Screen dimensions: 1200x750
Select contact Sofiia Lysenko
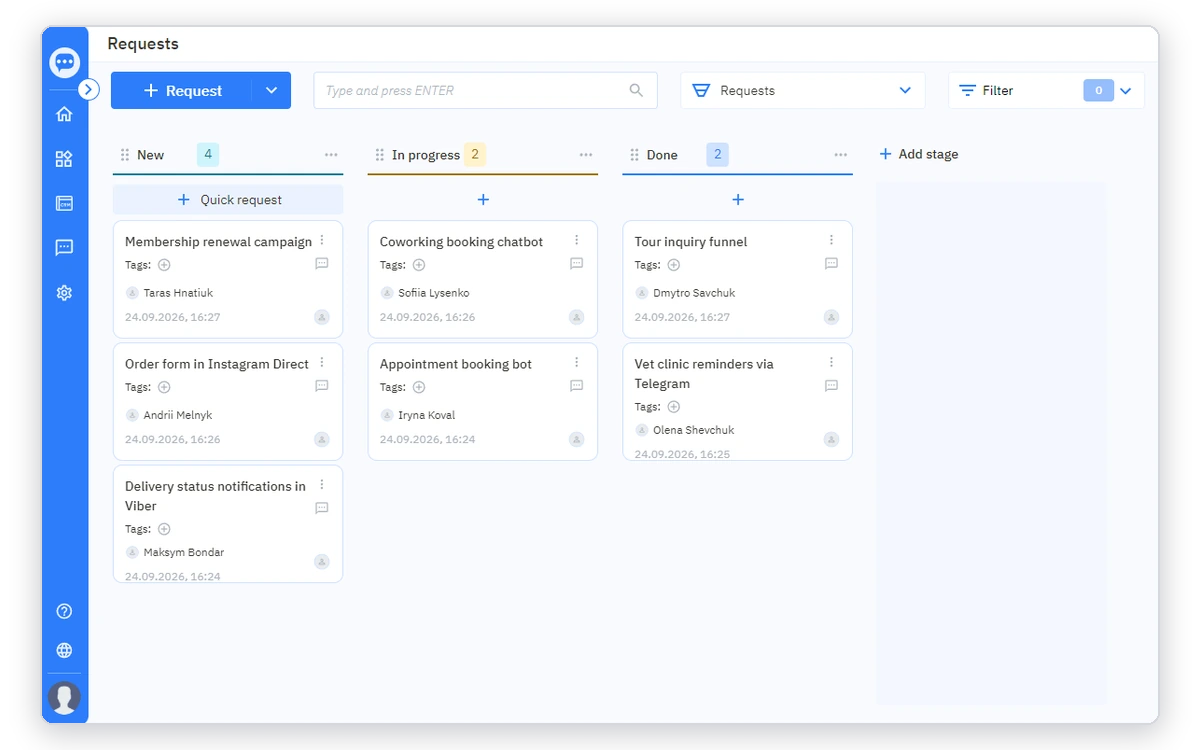tap(434, 293)
